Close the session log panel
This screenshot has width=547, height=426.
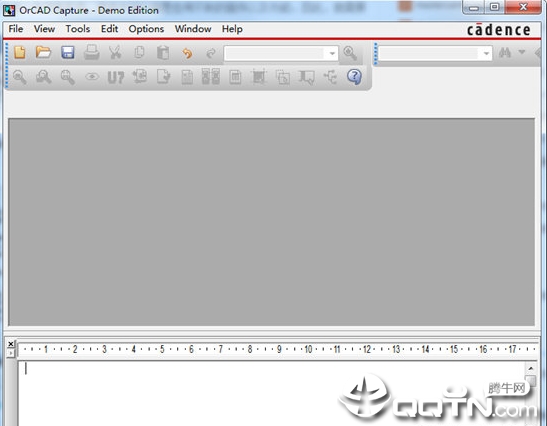click(11, 344)
